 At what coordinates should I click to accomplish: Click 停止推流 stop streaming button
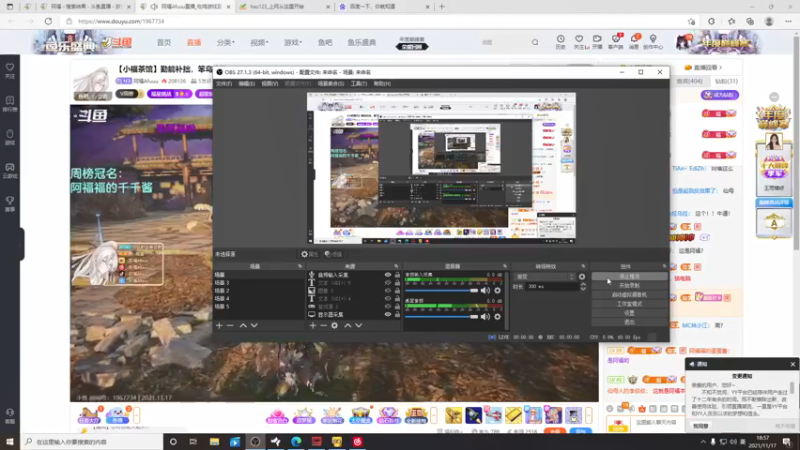(629, 277)
